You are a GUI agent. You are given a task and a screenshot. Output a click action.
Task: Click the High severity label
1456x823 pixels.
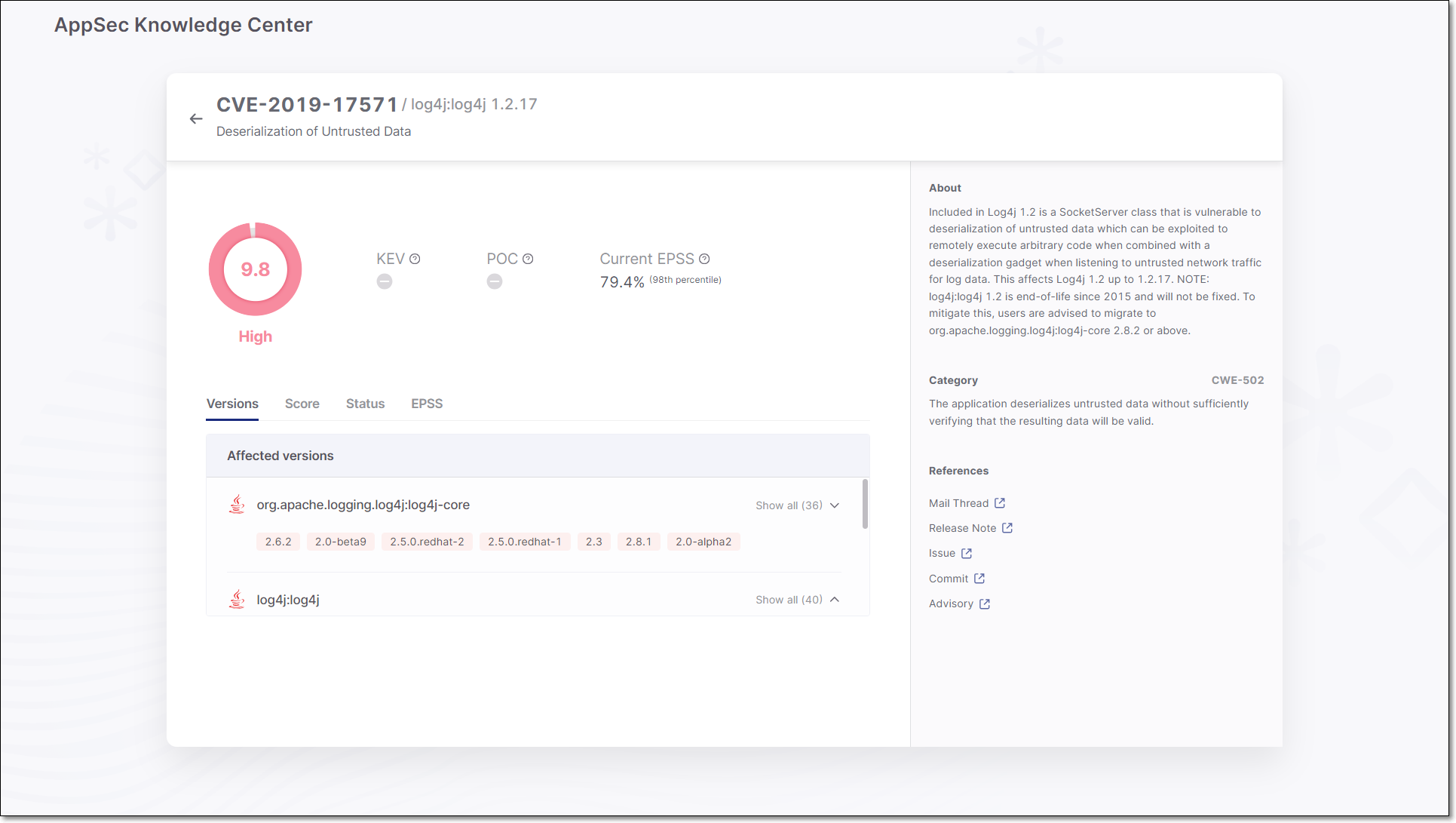[x=255, y=336]
